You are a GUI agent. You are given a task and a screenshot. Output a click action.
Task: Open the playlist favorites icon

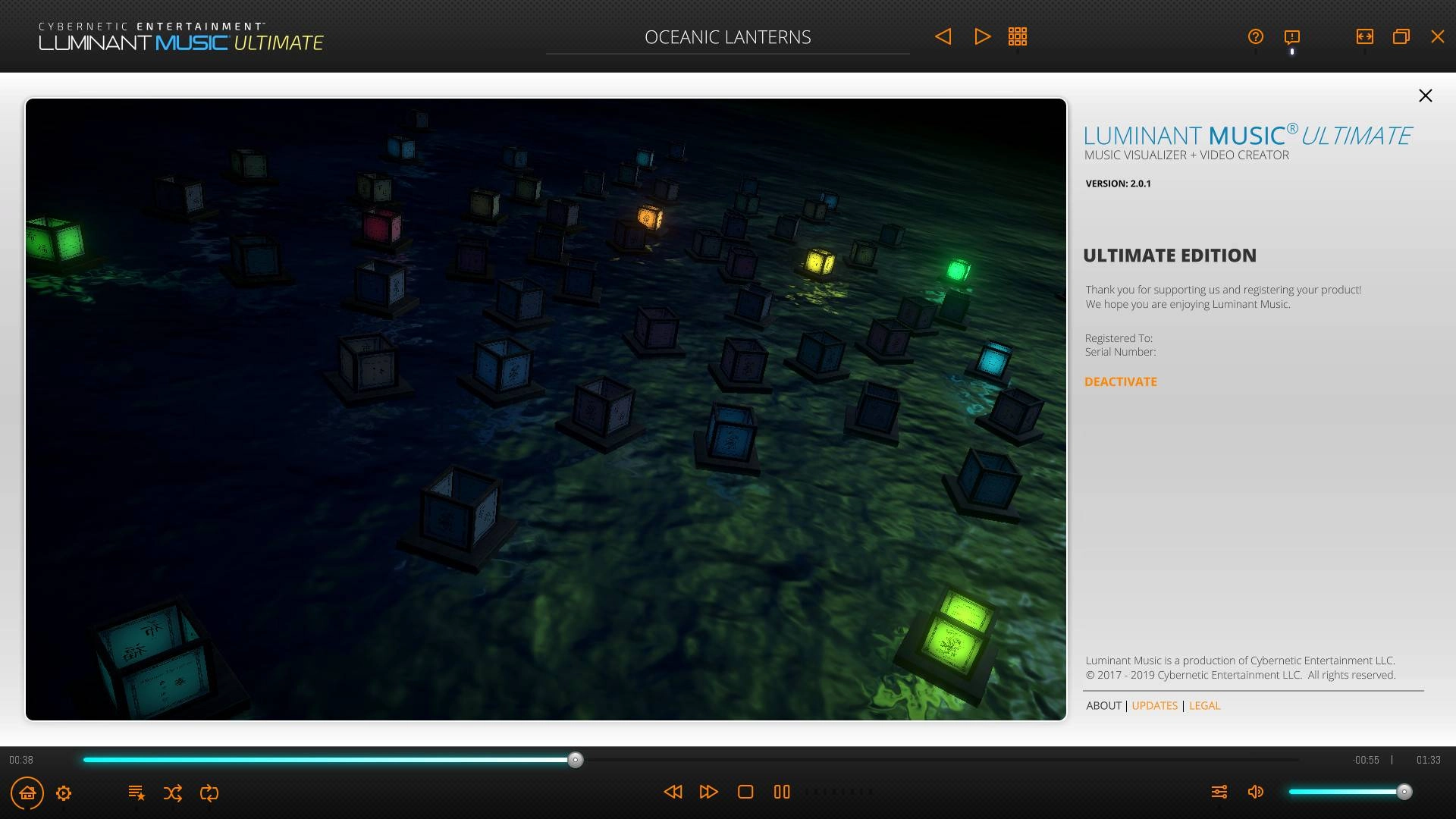(136, 792)
